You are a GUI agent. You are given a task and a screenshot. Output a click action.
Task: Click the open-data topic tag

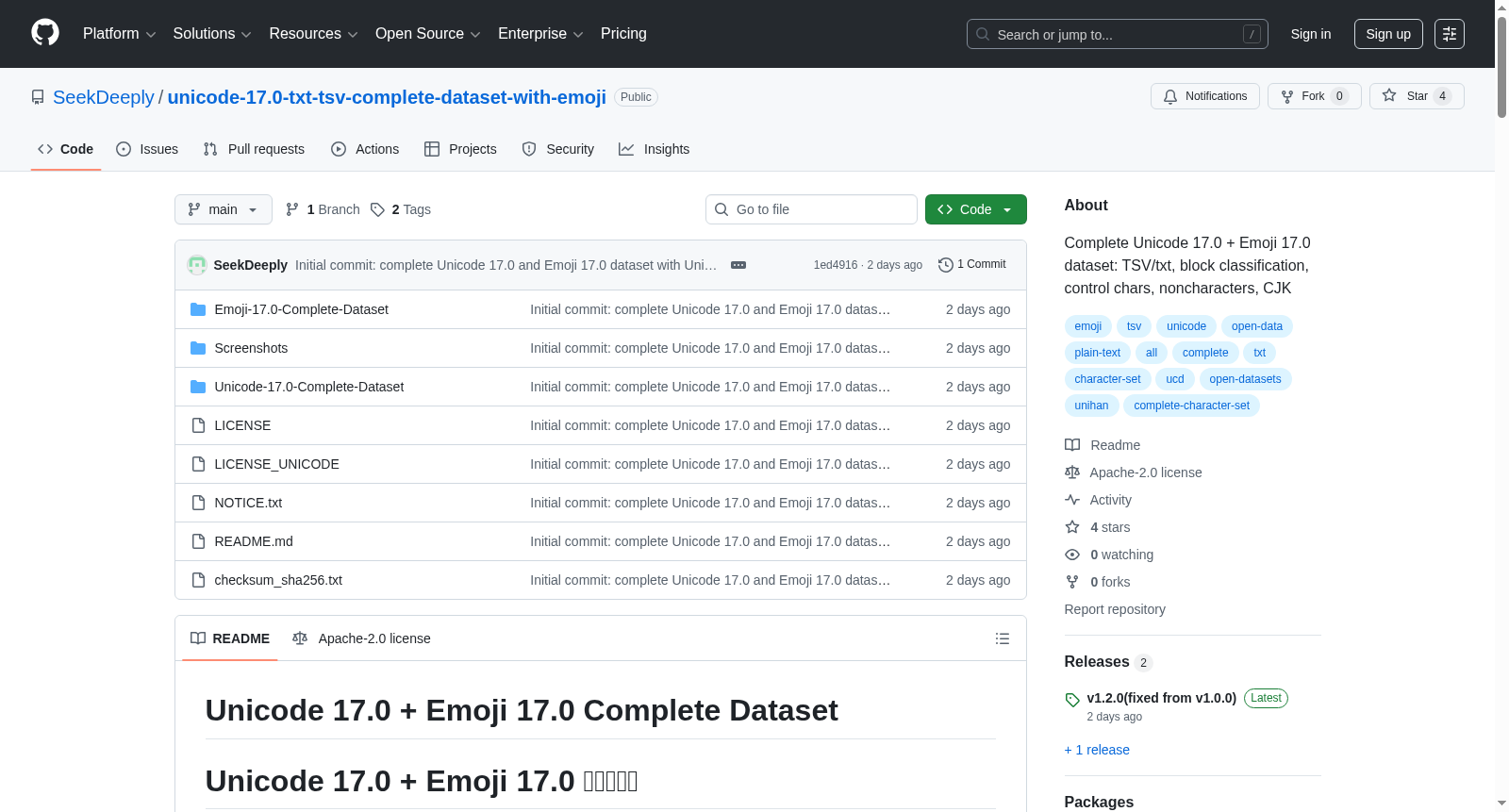(x=1257, y=326)
